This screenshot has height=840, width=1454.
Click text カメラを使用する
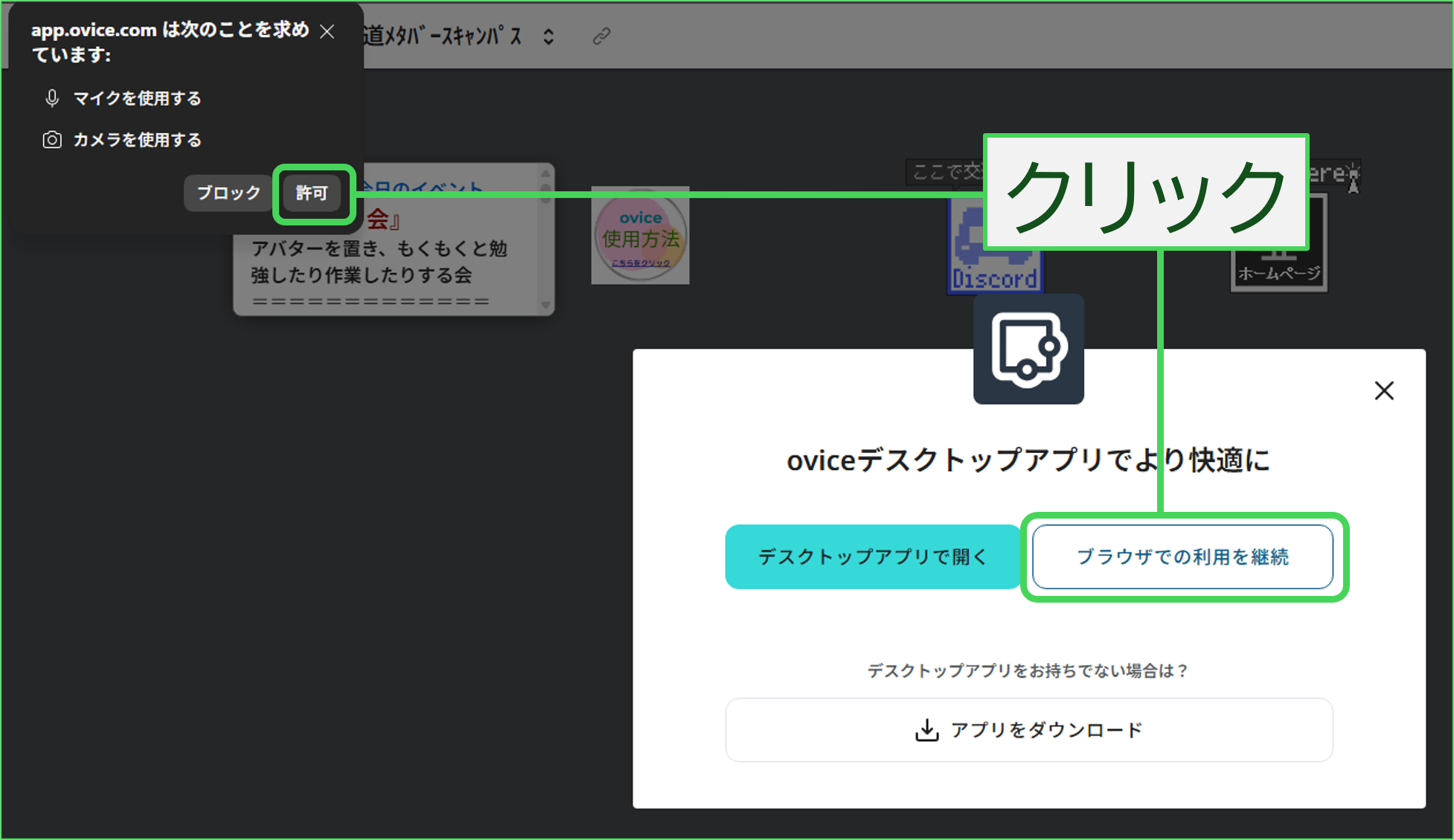click(137, 140)
